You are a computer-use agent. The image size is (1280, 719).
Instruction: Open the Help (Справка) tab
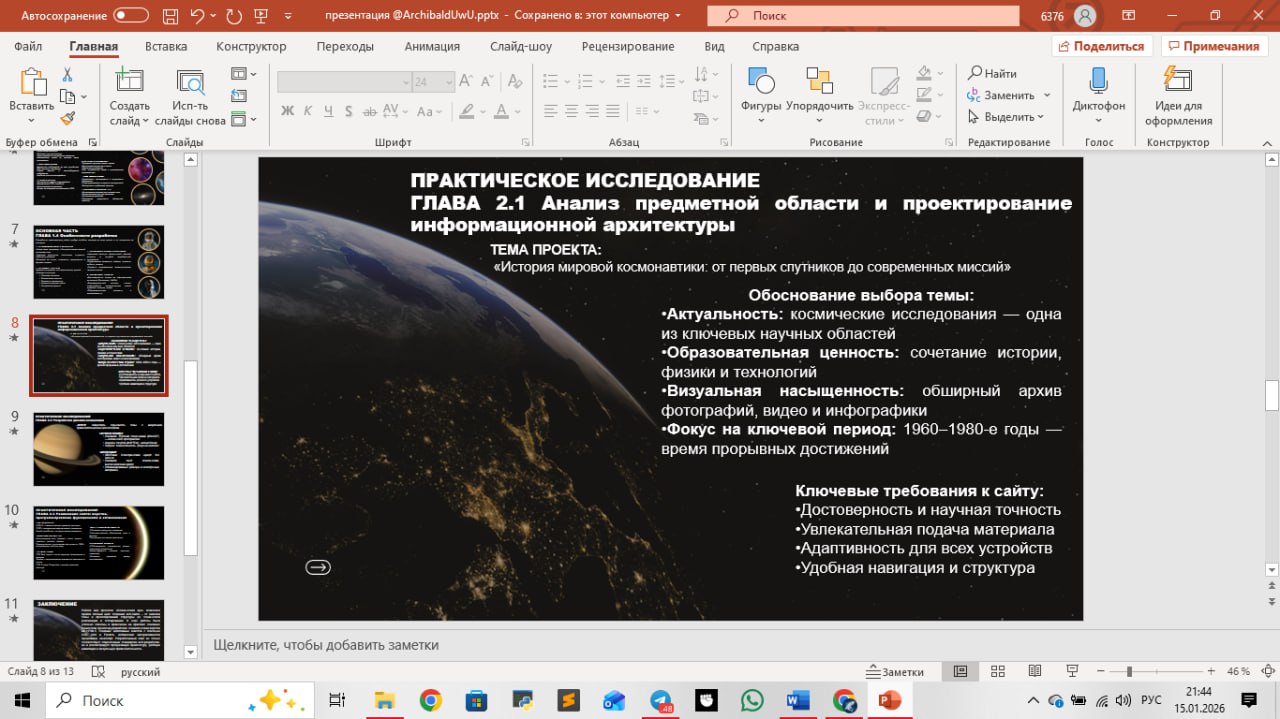click(x=775, y=46)
